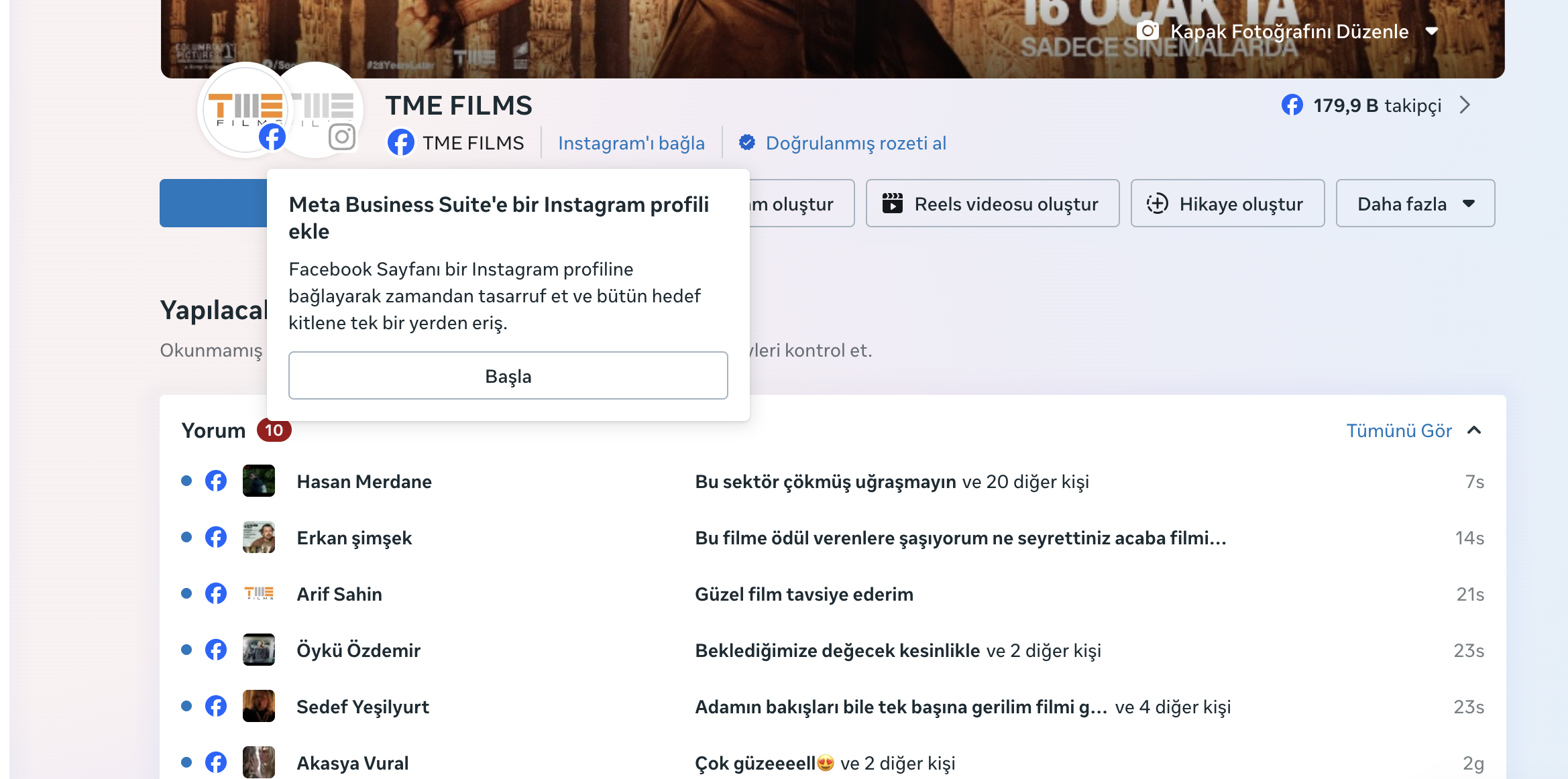Click the Sedef Yeşilyurt name
Viewport: 1568px width, 779px height.
point(363,707)
